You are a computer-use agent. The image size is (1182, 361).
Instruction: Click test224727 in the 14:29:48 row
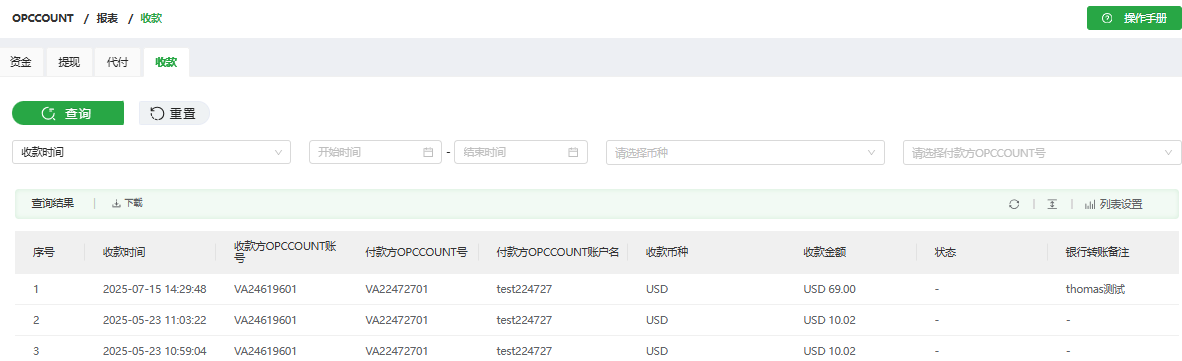(524, 289)
